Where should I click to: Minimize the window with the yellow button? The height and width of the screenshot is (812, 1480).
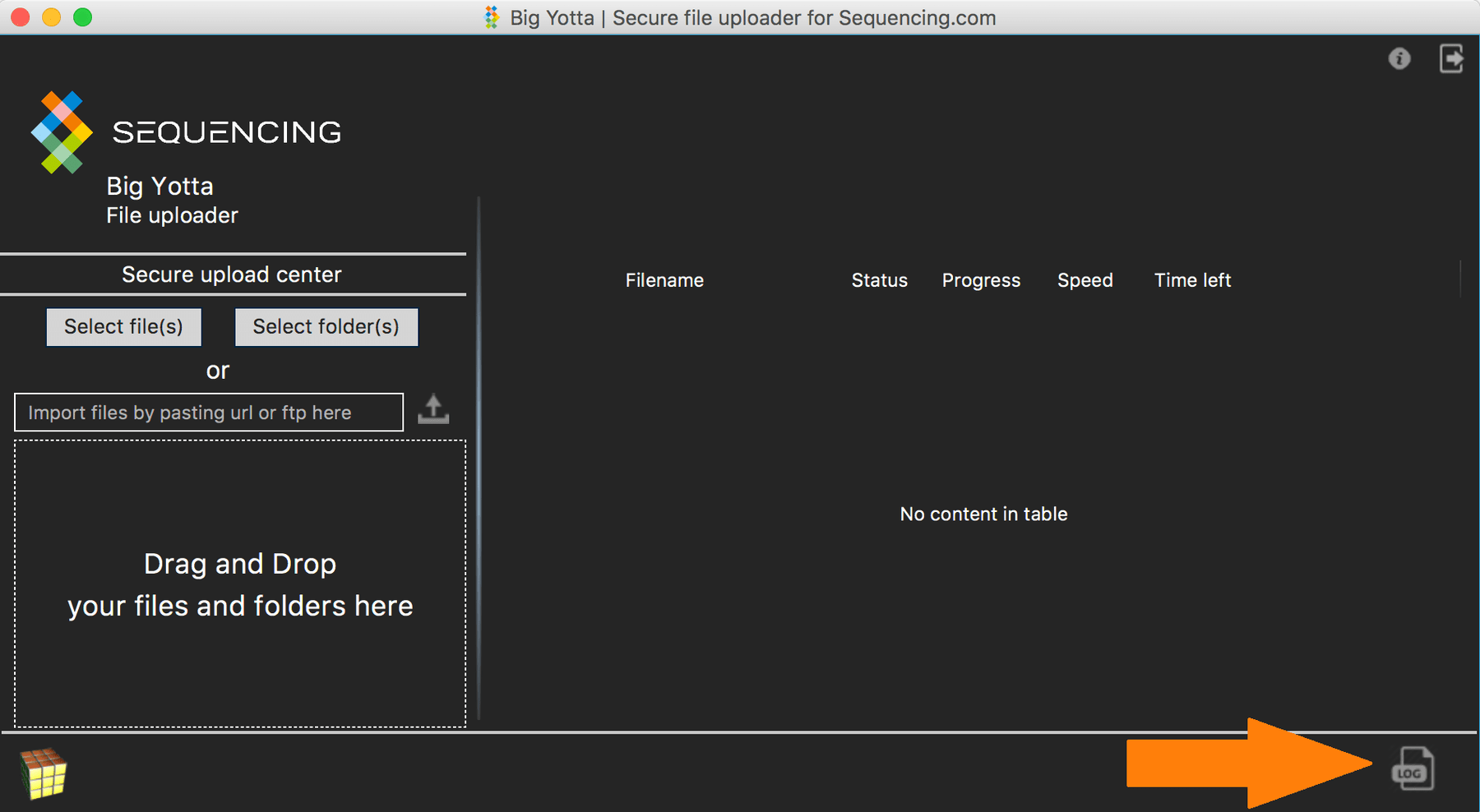point(52,17)
